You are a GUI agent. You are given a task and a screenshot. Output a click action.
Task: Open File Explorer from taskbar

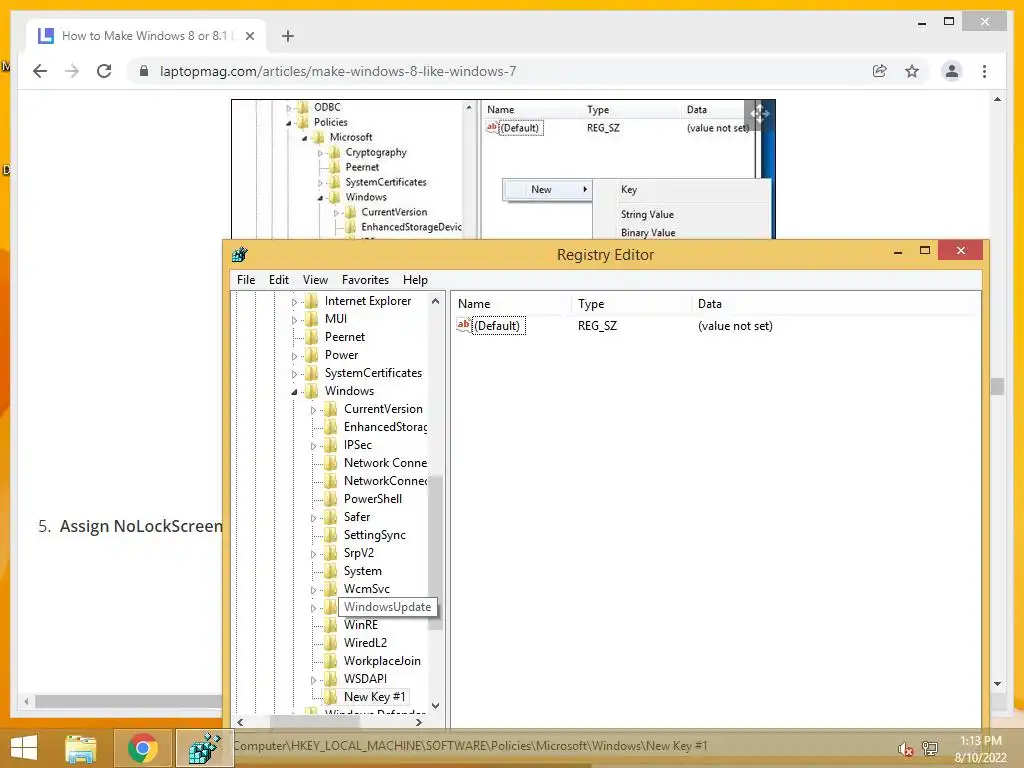coord(81,748)
